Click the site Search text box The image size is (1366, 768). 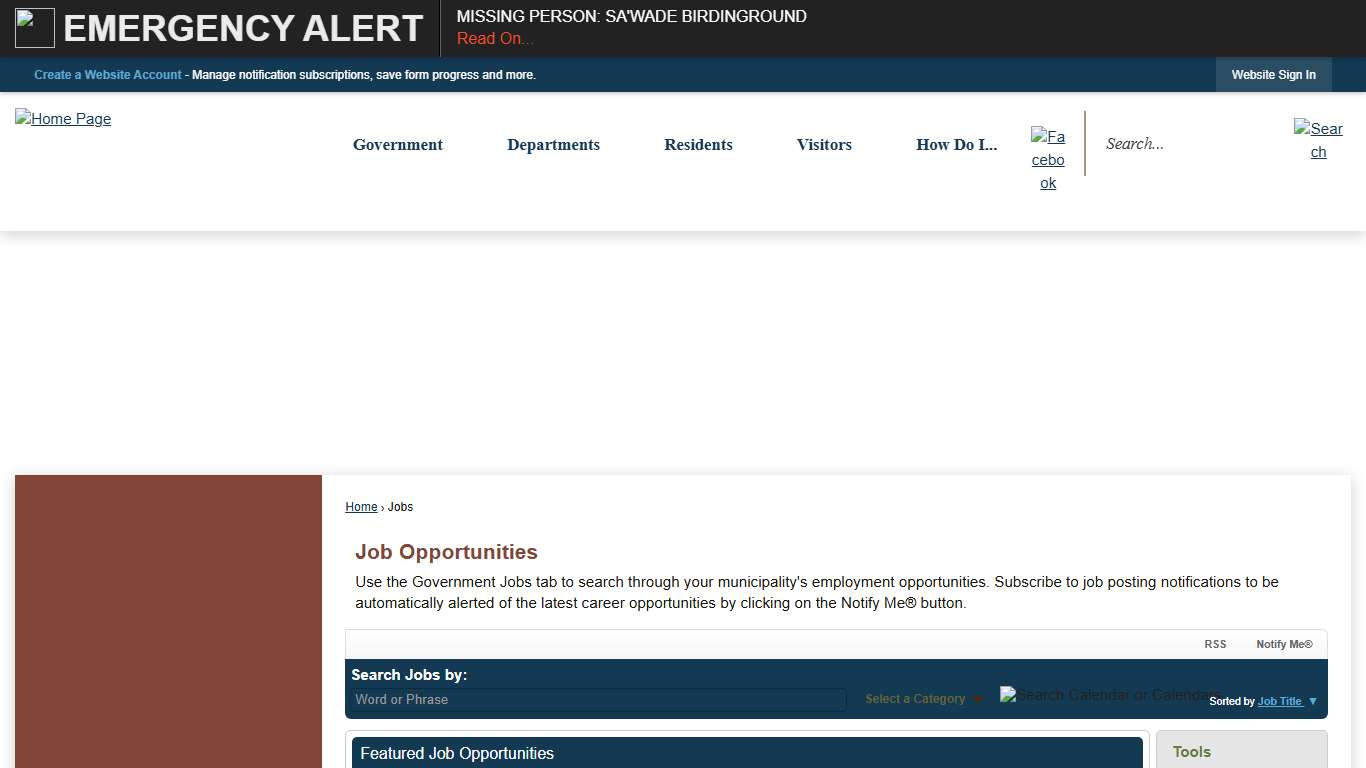point(1190,144)
